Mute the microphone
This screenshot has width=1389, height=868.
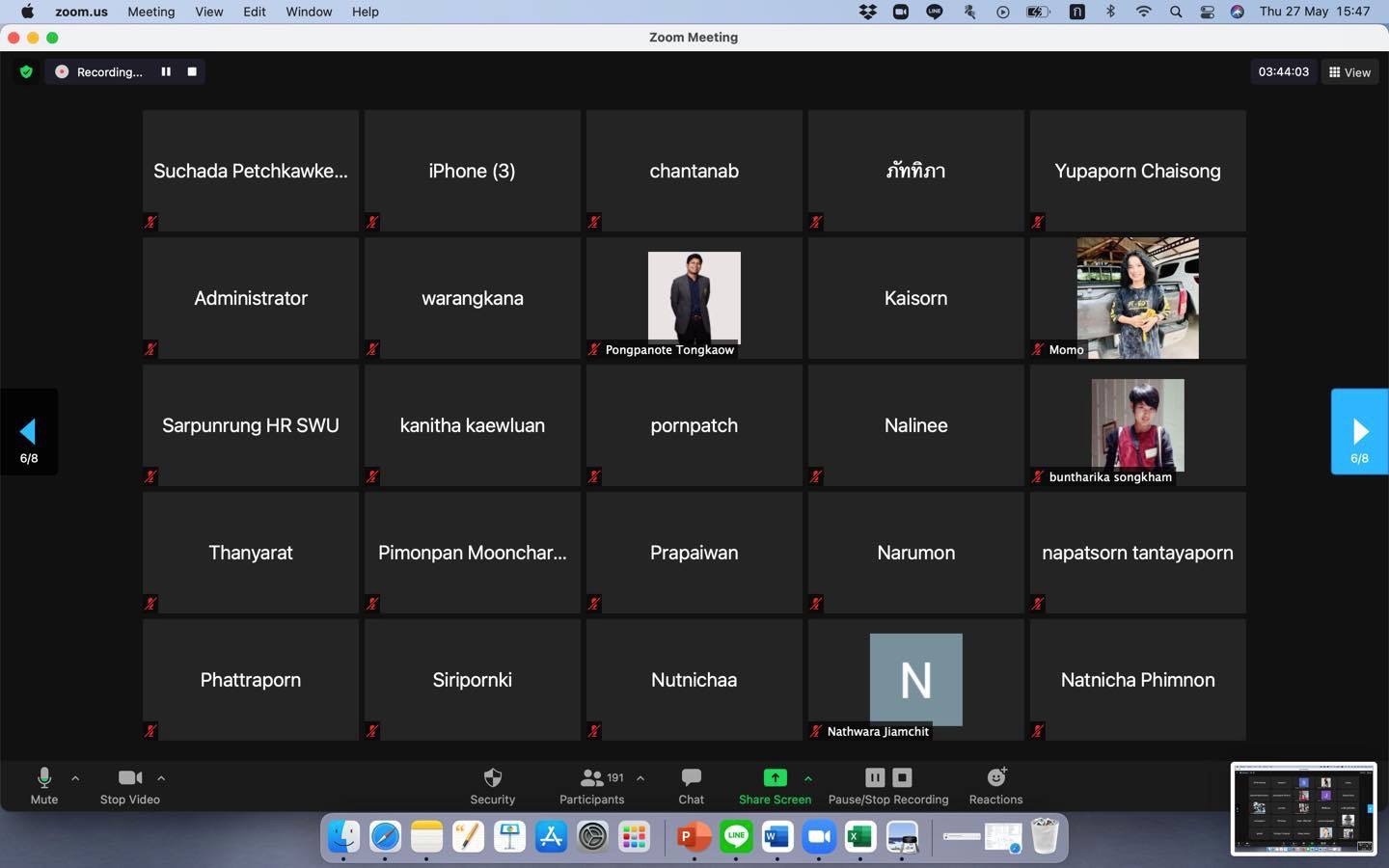[x=44, y=785]
